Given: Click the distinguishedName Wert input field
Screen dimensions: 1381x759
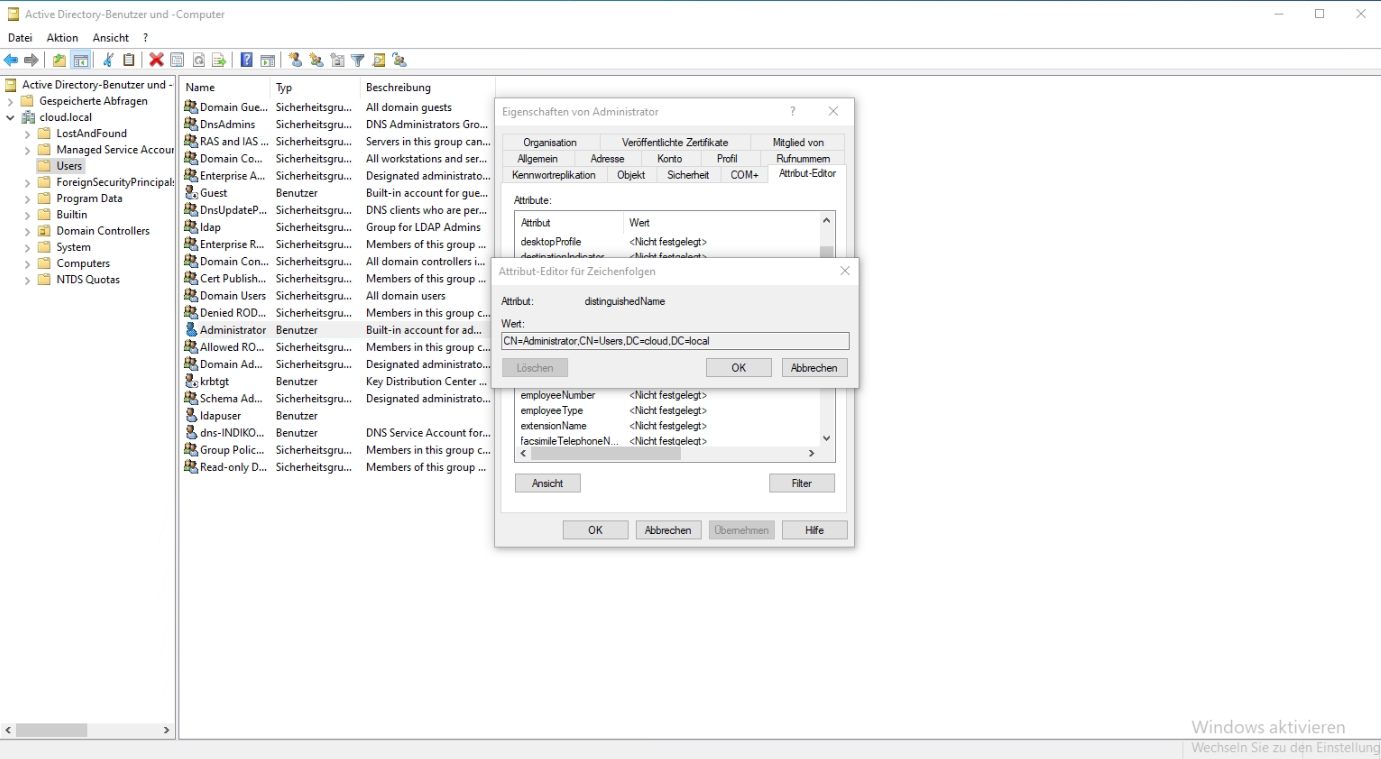Looking at the screenshot, I should [x=675, y=341].
